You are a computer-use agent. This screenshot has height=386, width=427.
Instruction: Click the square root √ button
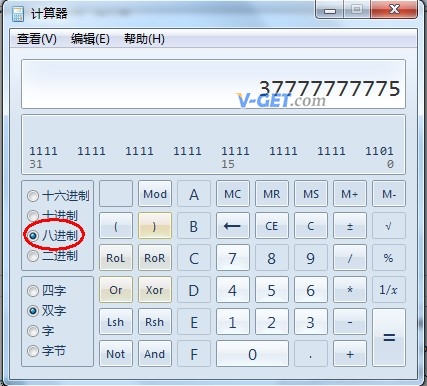pyautogui.click(x=389, y=226)
